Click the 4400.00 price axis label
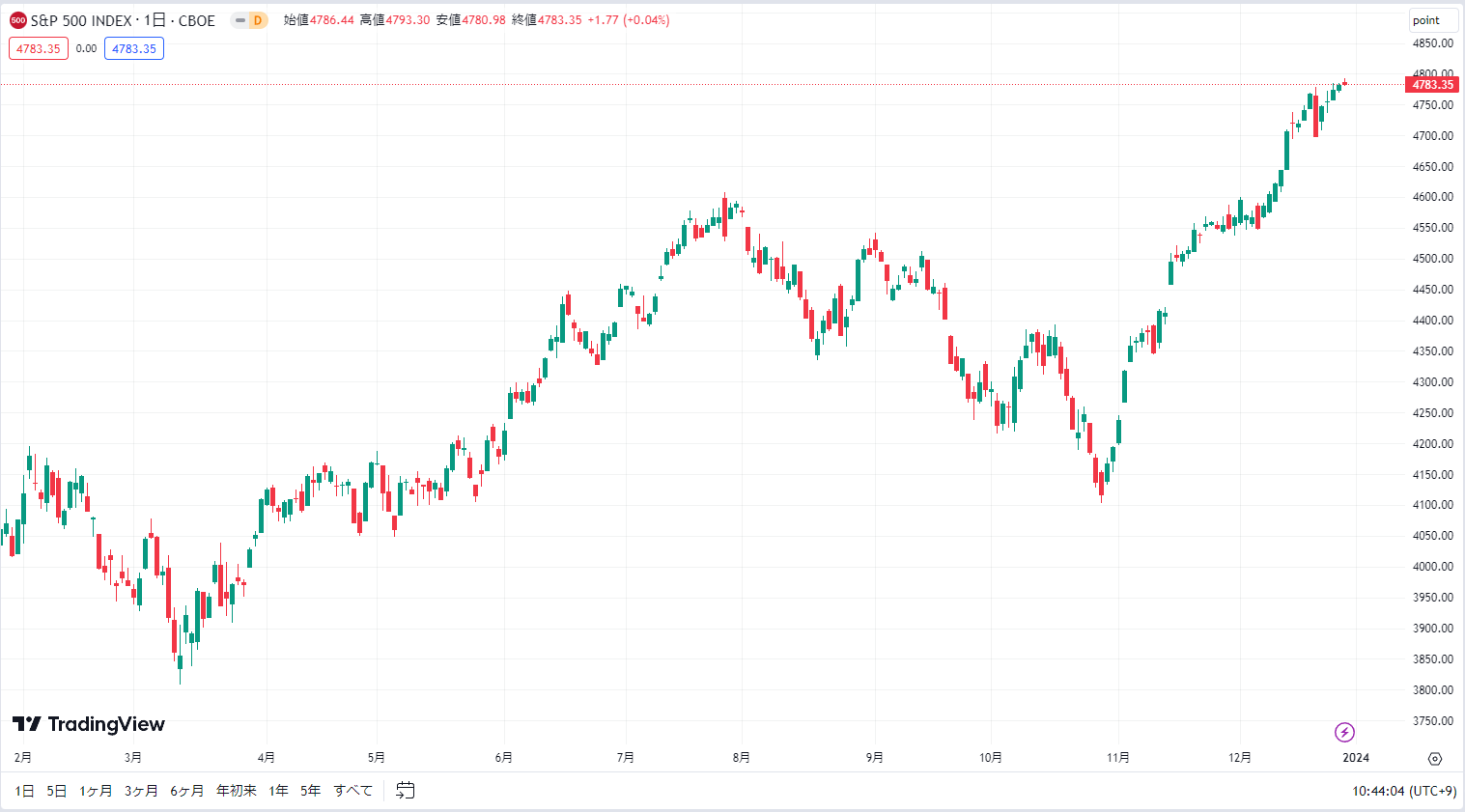 1432,321
